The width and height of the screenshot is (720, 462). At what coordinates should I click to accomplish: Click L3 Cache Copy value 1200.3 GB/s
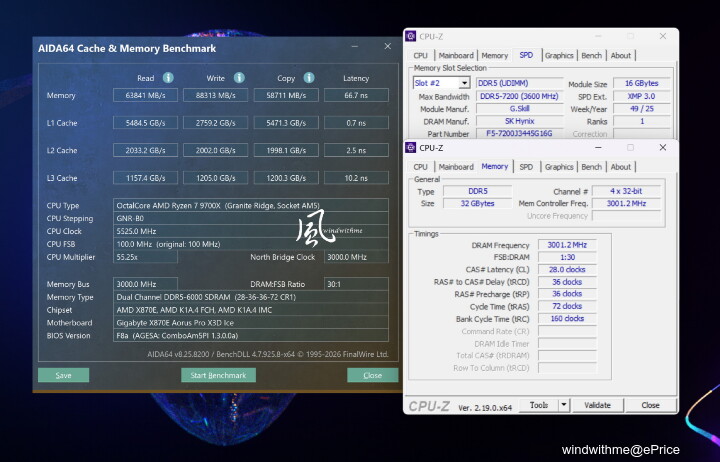pos(286,178)
